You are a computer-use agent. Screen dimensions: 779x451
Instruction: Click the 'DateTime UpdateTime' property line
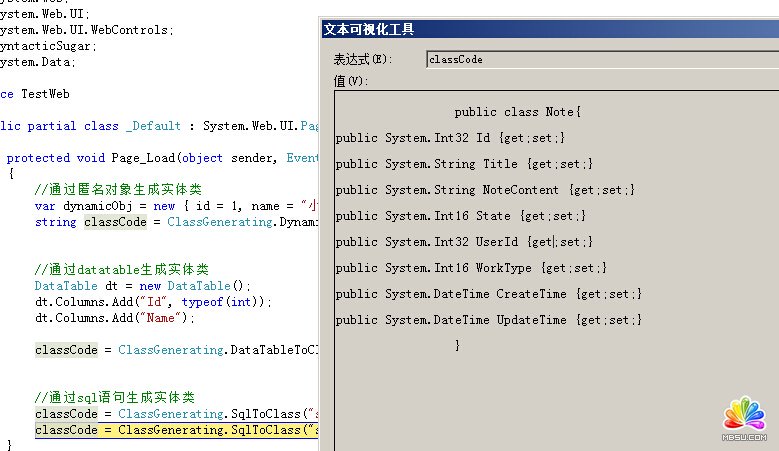(488, 320)
